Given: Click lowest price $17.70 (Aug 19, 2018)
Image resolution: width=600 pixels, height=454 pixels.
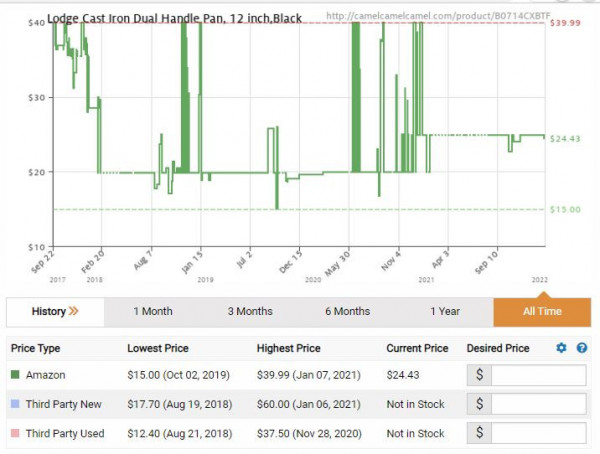Looking at the screenshot, I should tap(179, 404).
